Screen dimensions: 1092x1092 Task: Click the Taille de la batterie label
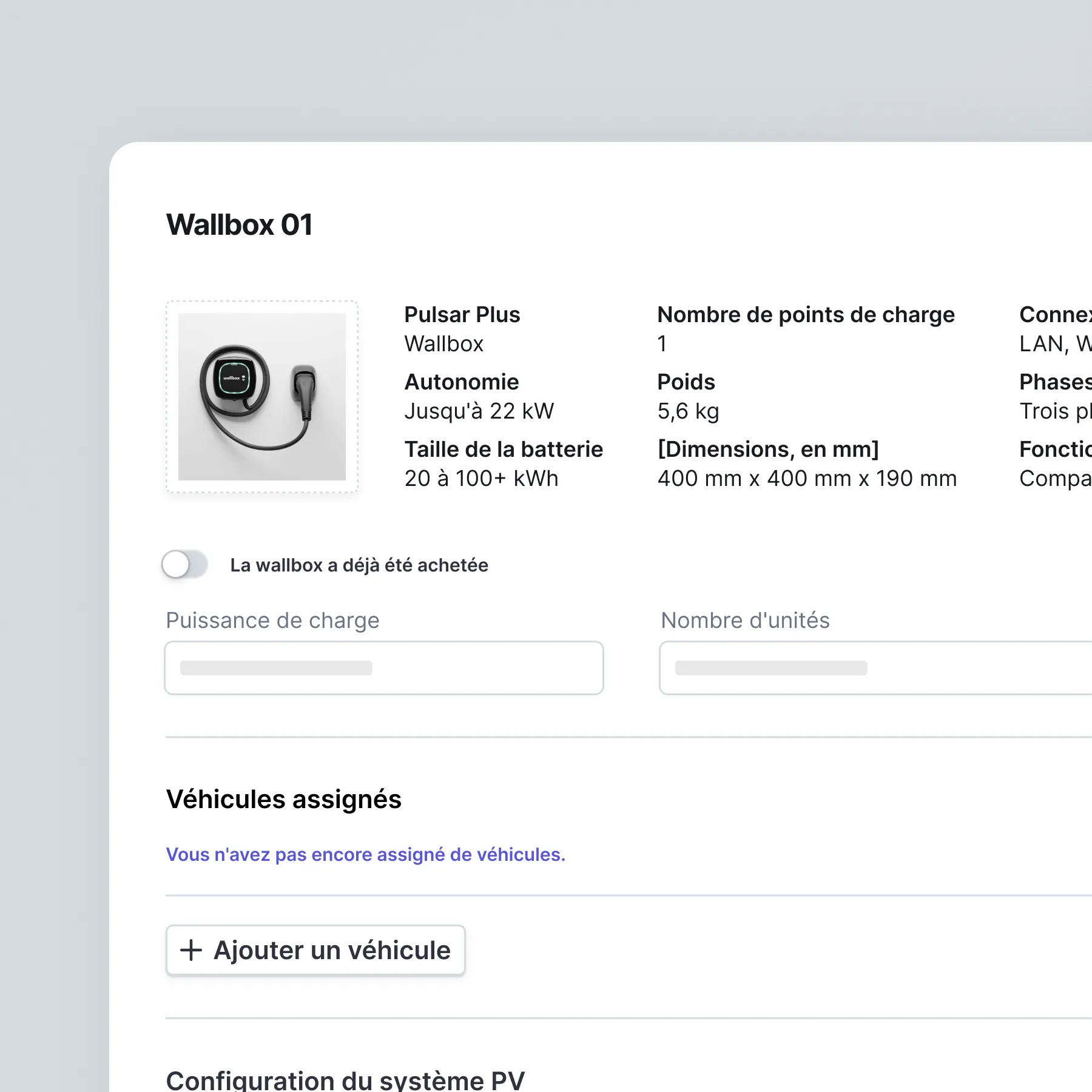point(504,450)
